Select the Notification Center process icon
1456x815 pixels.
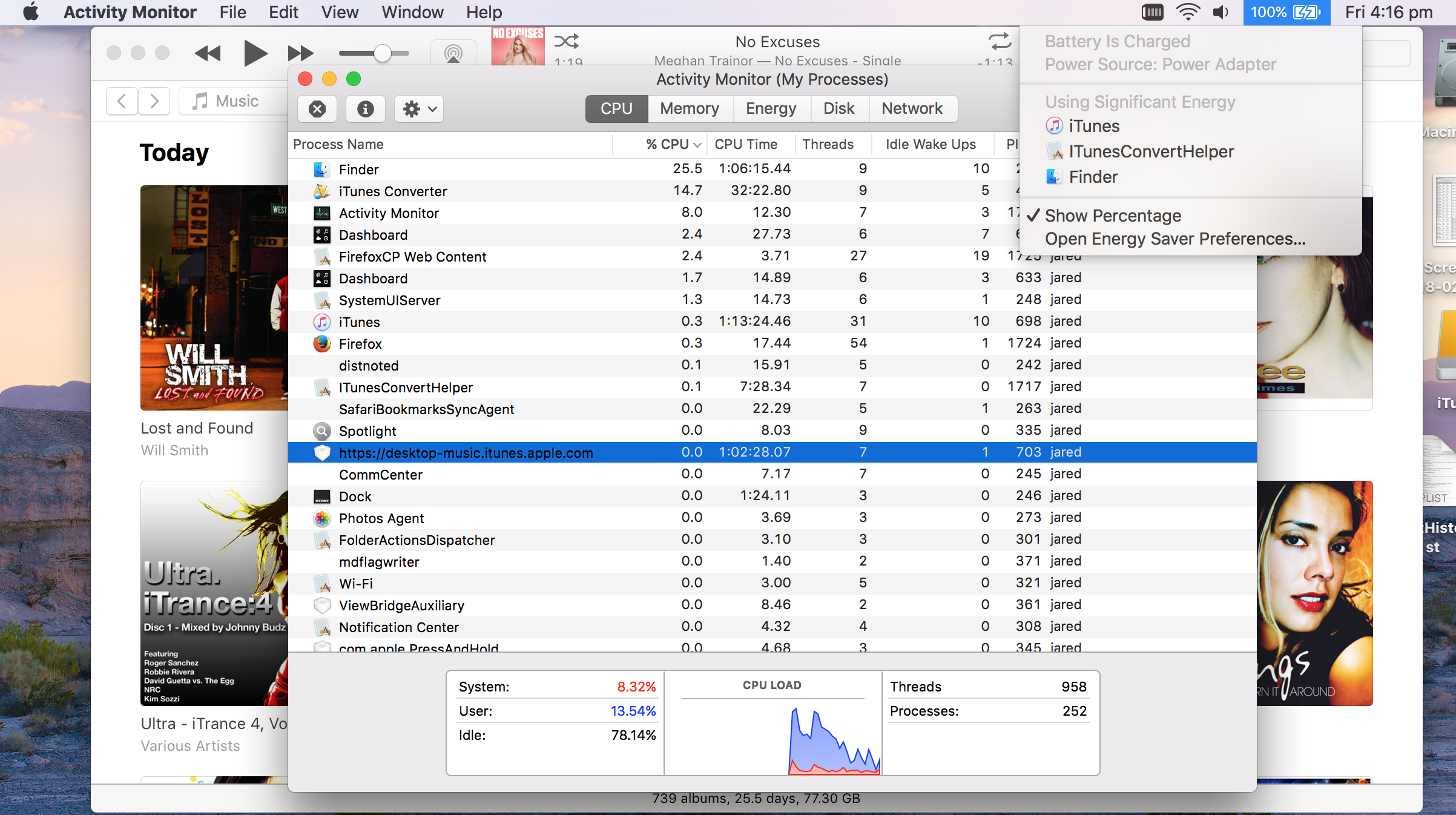[x=321, y=627]
